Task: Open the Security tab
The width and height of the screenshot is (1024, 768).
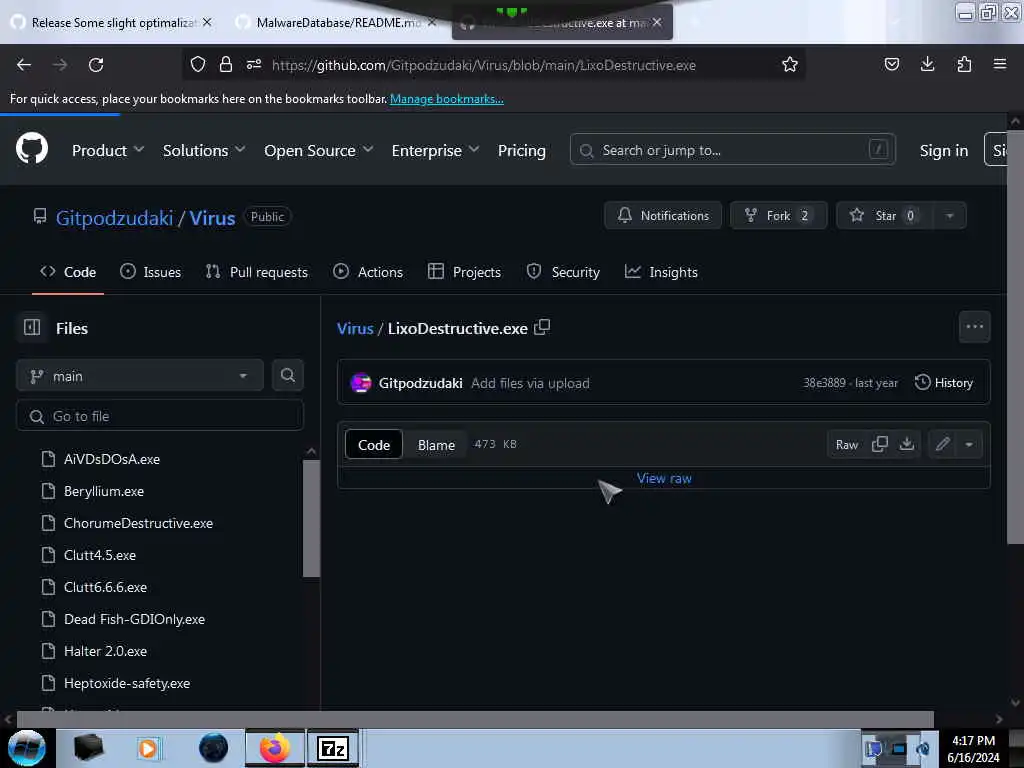Action: pos(563,272)
